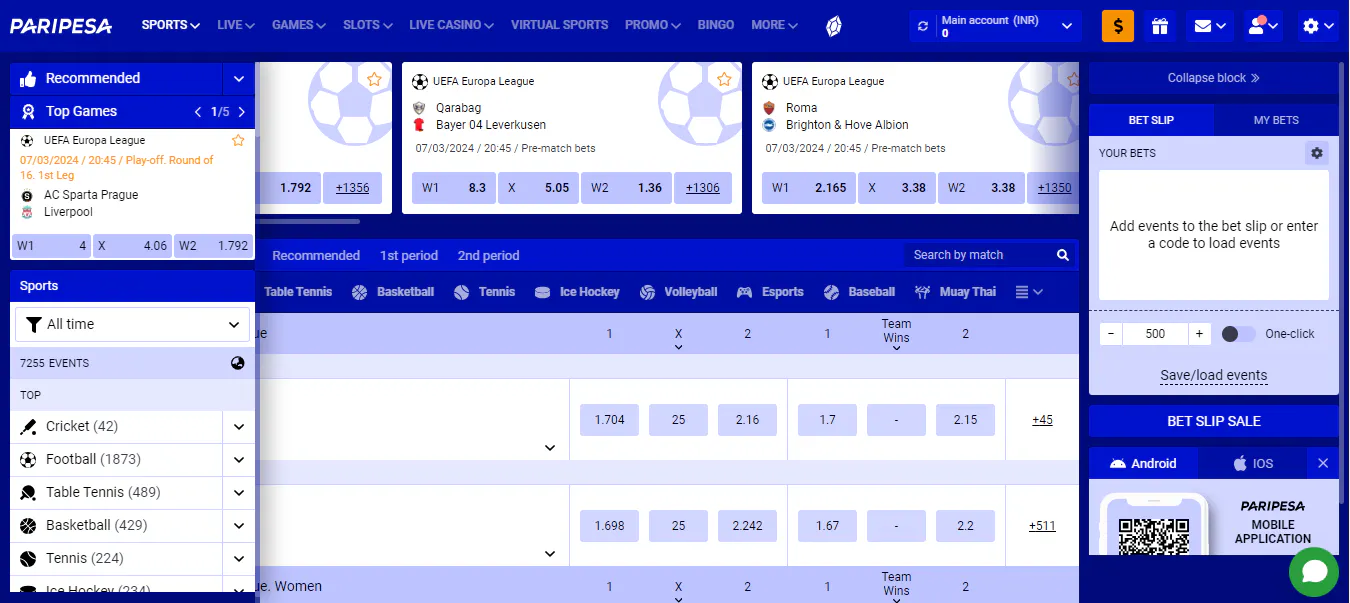The image size is (1350, 603).
Task: Open the SLOTS menu
Action: tap(367, 25)
